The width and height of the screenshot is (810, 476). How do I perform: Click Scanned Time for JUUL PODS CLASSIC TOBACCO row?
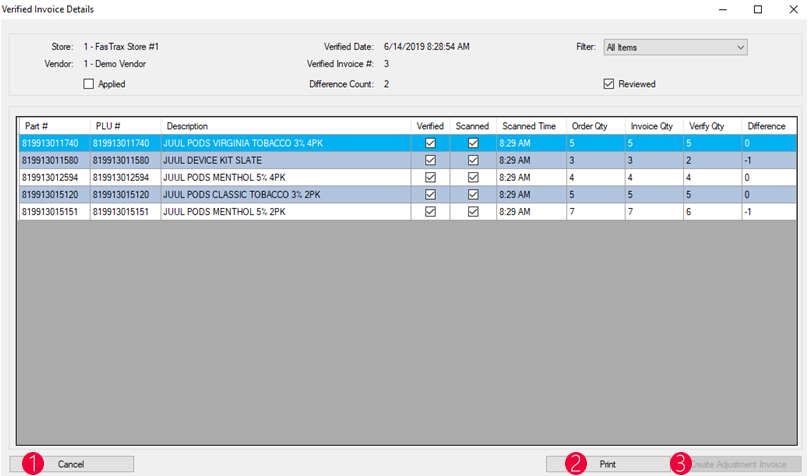click(531, 194)
